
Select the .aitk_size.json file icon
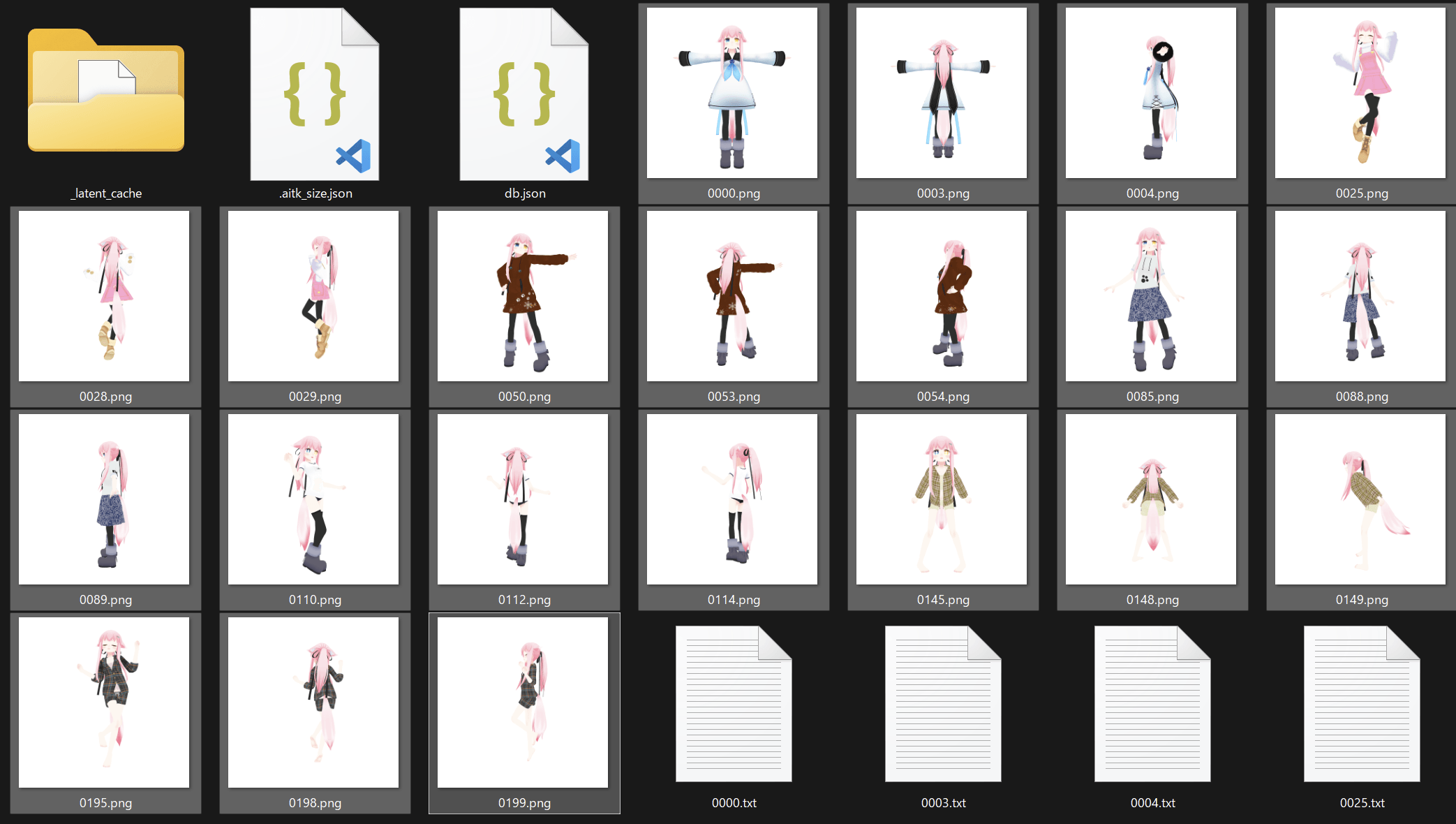tap(315, 94)
